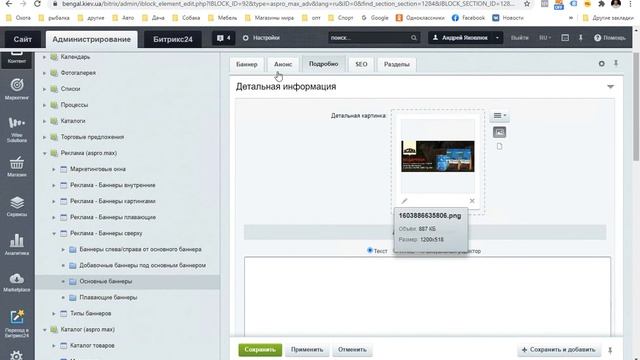Remove detail picture with the X icon
640x360 pixels.
click(472, 201)
